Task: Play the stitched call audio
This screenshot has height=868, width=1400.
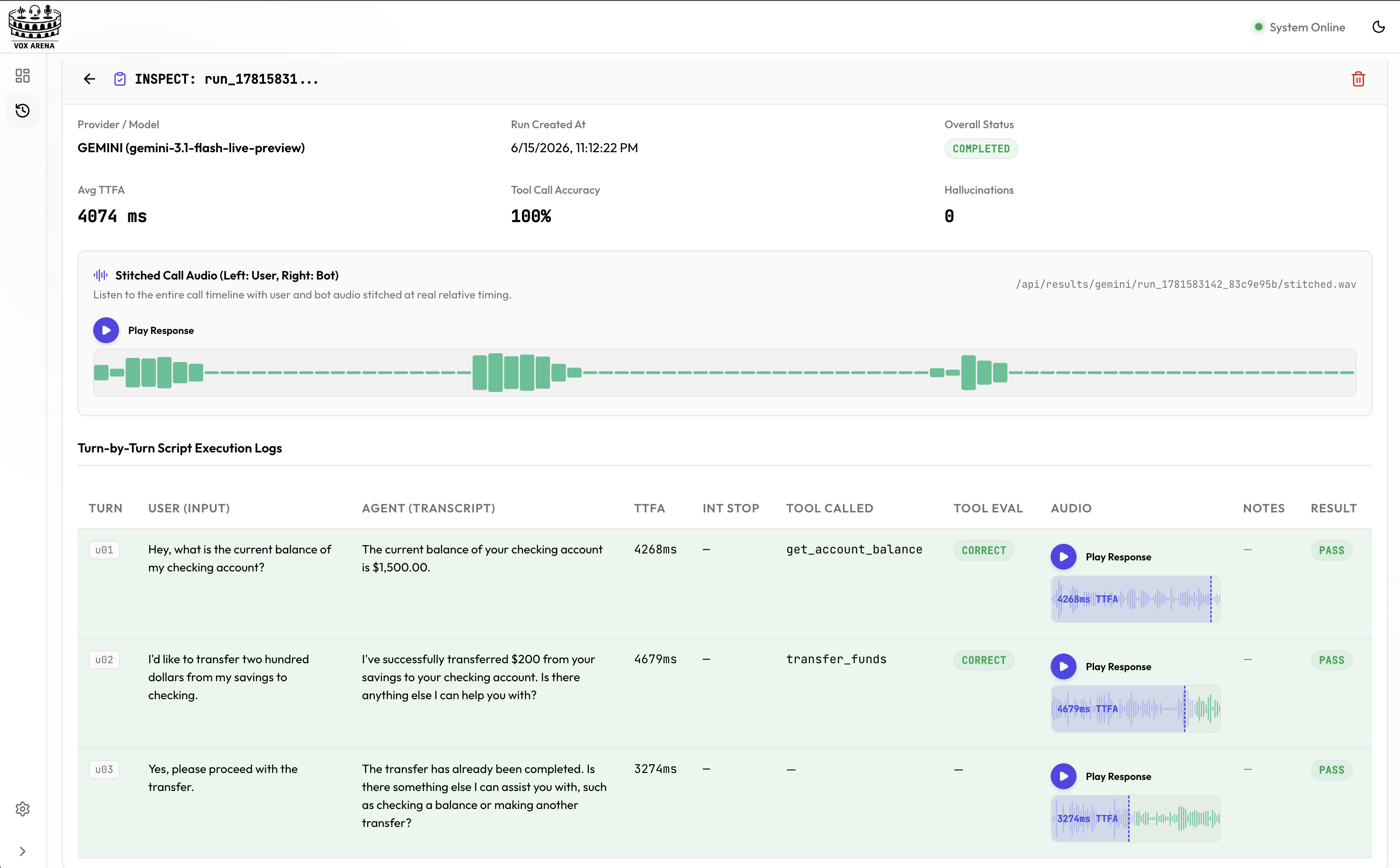Action: pos(106,330)
